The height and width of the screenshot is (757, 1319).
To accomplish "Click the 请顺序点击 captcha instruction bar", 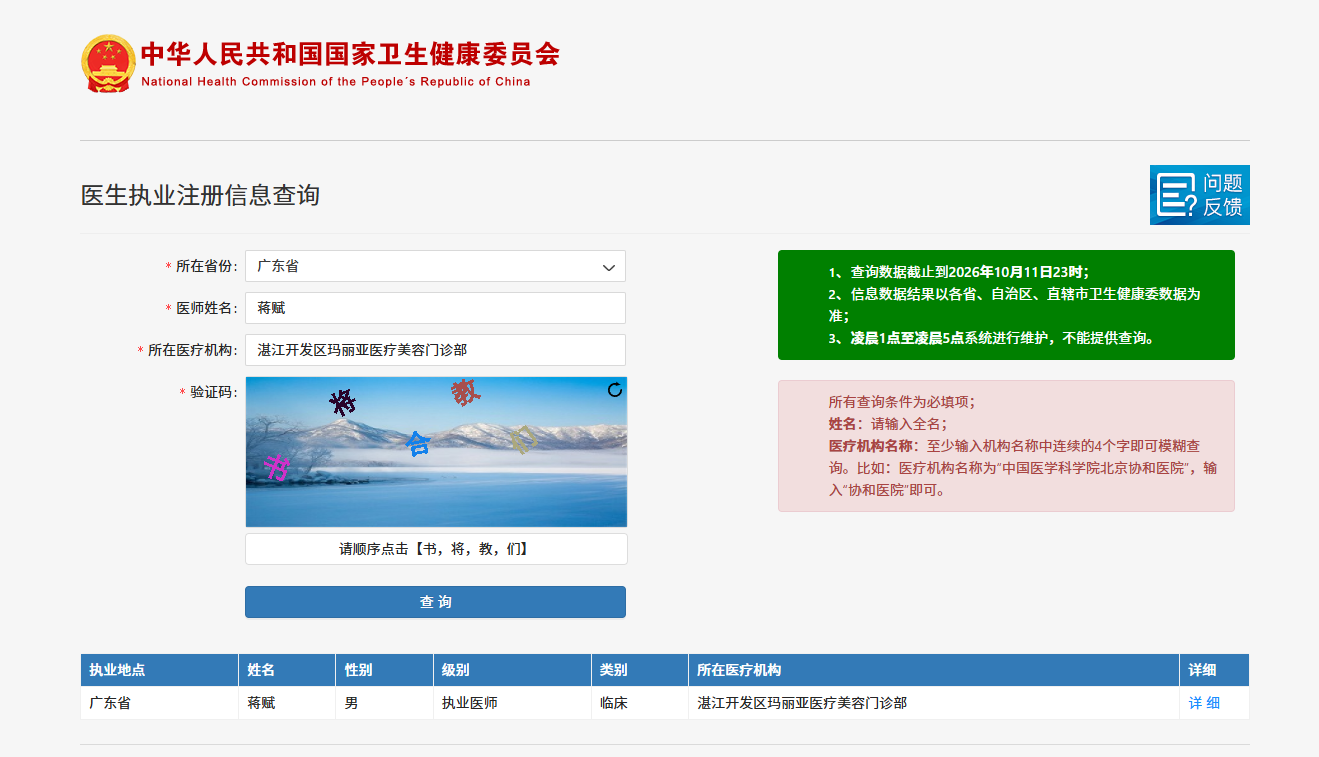I will (436, 549).
